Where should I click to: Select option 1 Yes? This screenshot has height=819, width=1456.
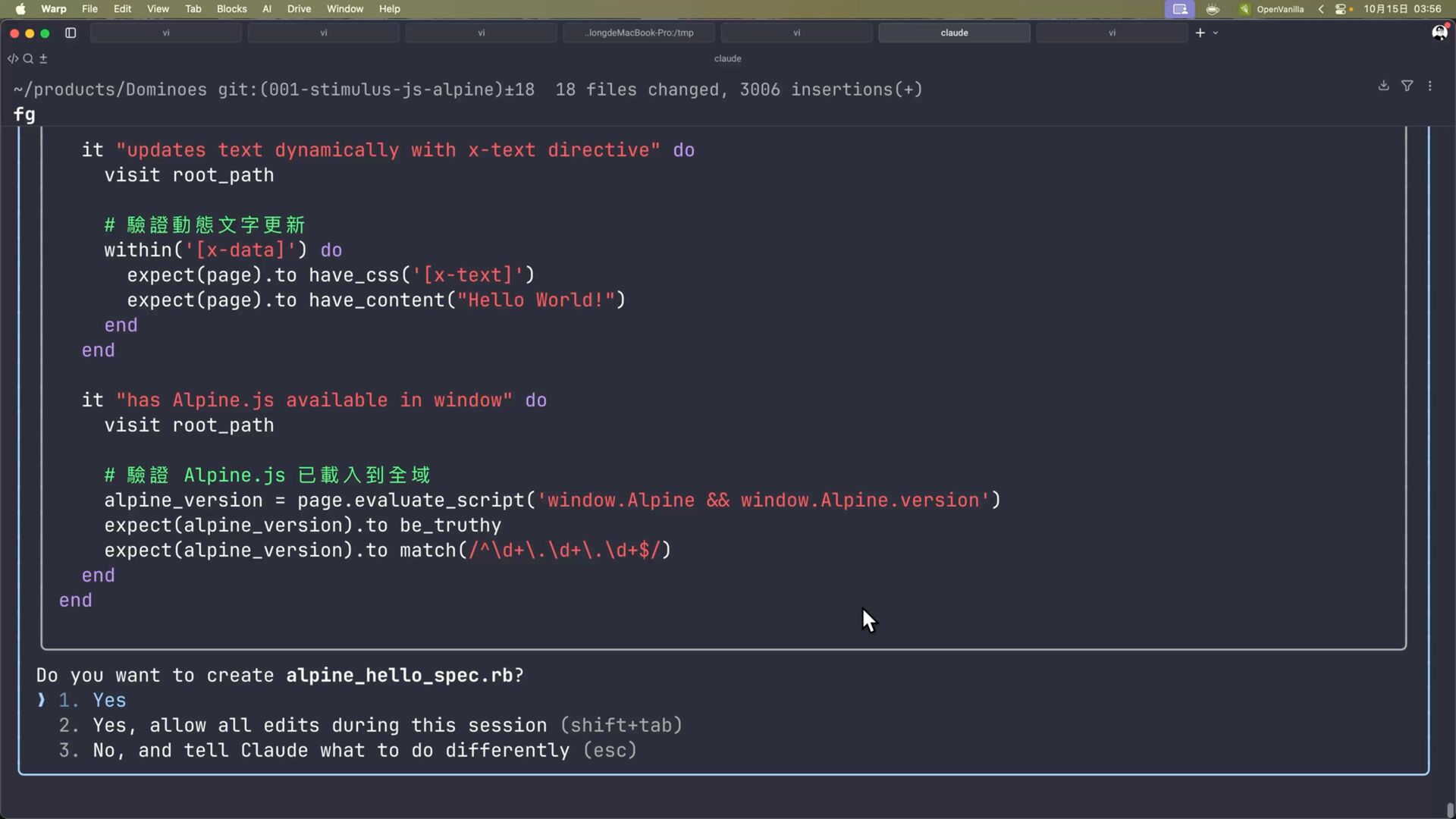109,700
